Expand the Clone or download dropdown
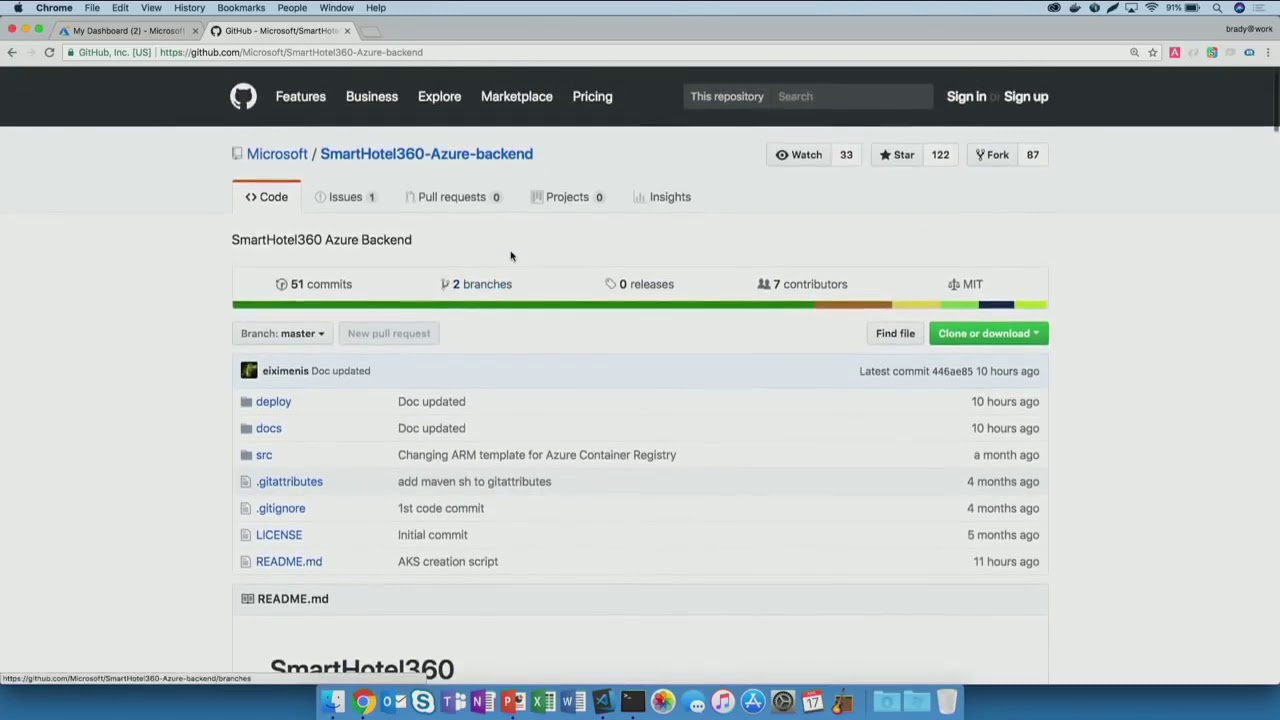Image resolution: width=1280 pixels, height=720 pixels. click(988, 334)
